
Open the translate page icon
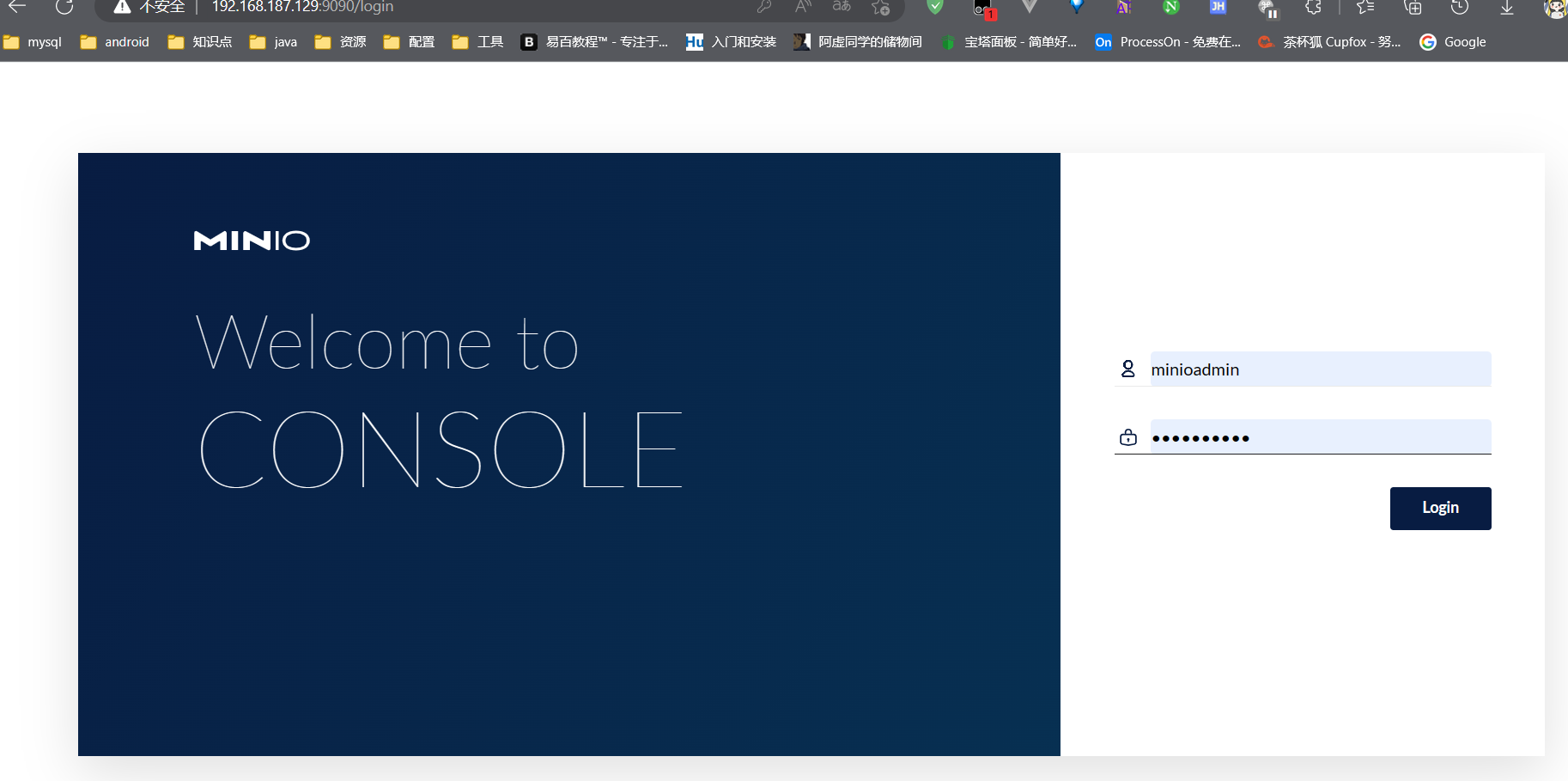(x=841, y=8)
